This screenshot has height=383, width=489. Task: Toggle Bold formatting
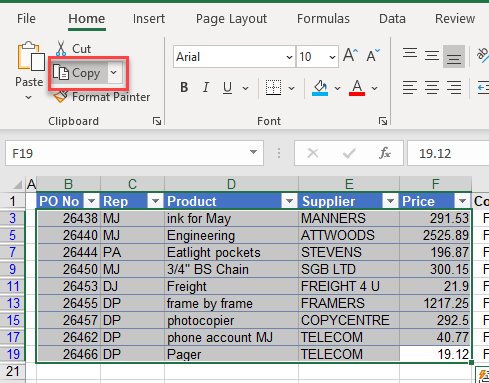coord(184,88)
